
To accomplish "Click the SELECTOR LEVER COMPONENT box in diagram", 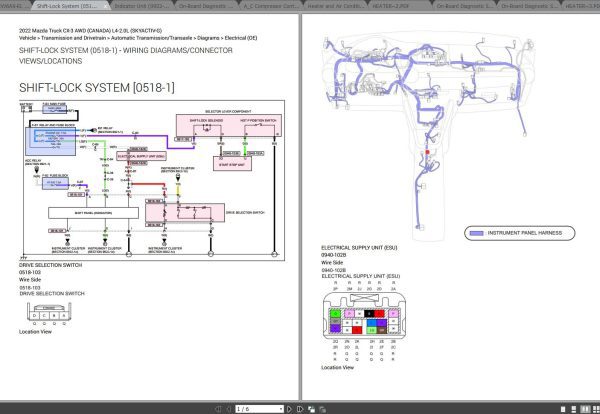I will 229,125.
